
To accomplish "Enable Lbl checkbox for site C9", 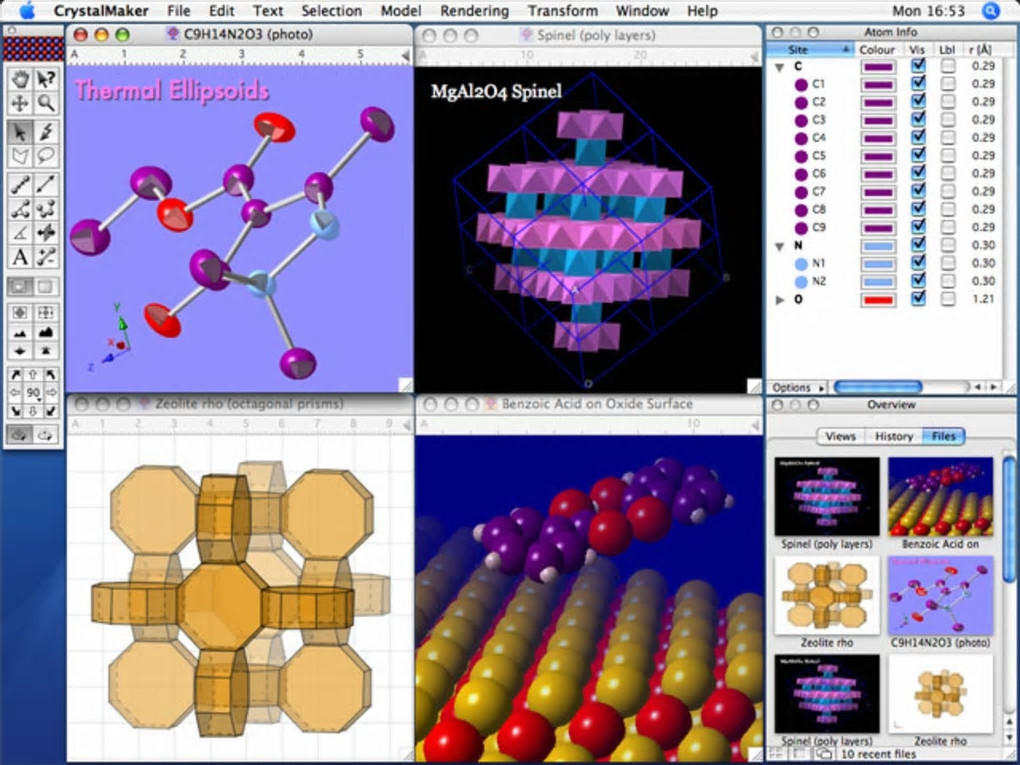I will [948, 228].
